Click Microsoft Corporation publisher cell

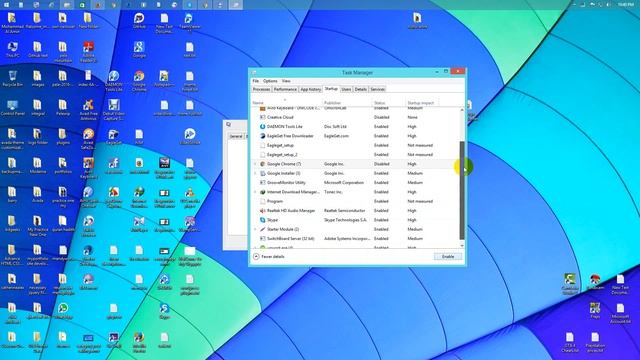tap(344, 182)
